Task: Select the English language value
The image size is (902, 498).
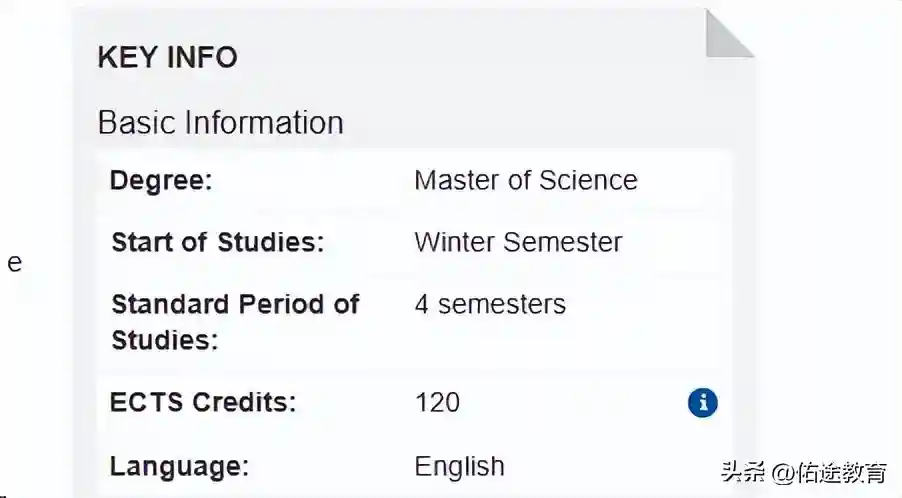Action: pyautogui.click(x=459, y=466)
